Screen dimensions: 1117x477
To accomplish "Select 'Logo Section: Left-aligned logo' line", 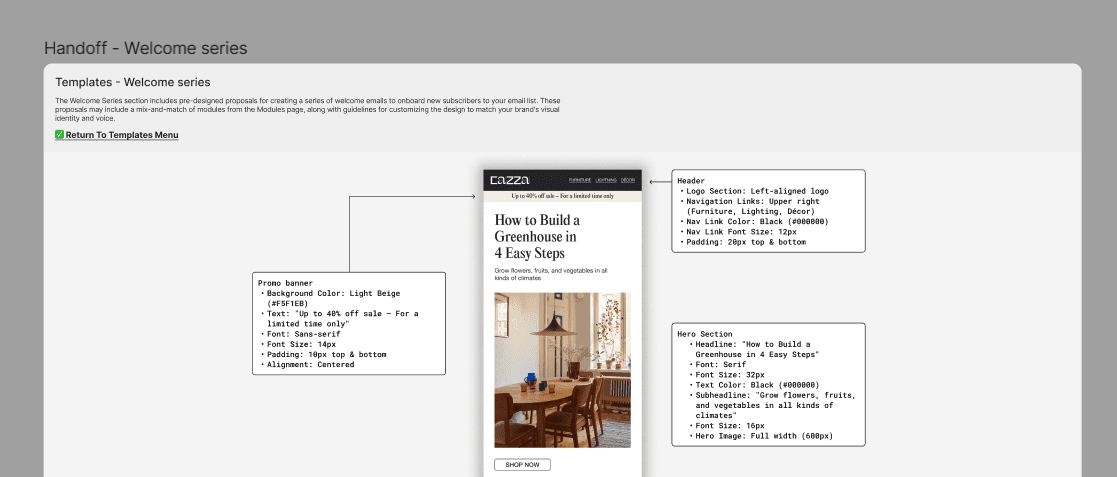I will (x=757, y=191).
